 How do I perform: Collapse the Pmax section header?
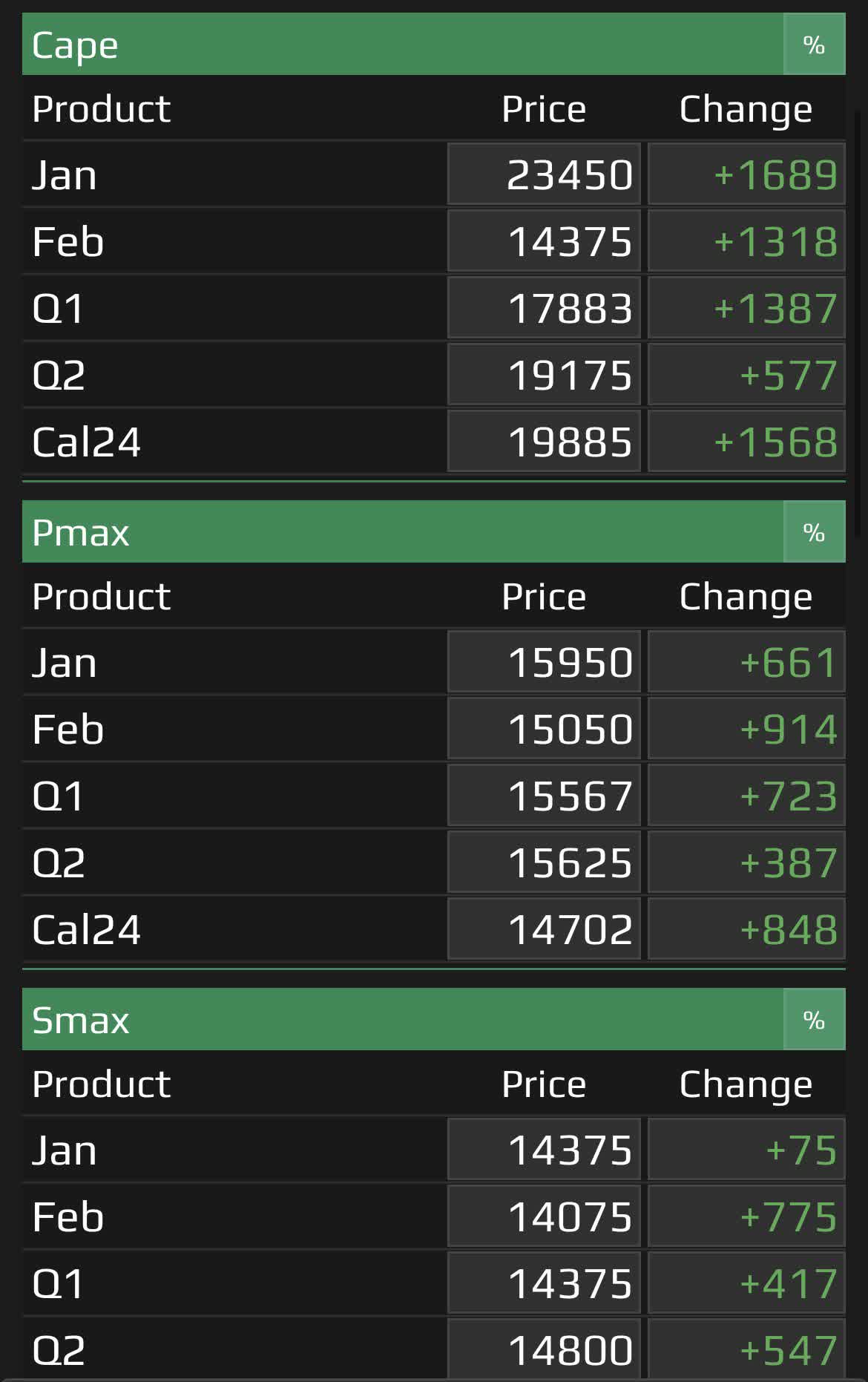(x=403, y=532)
